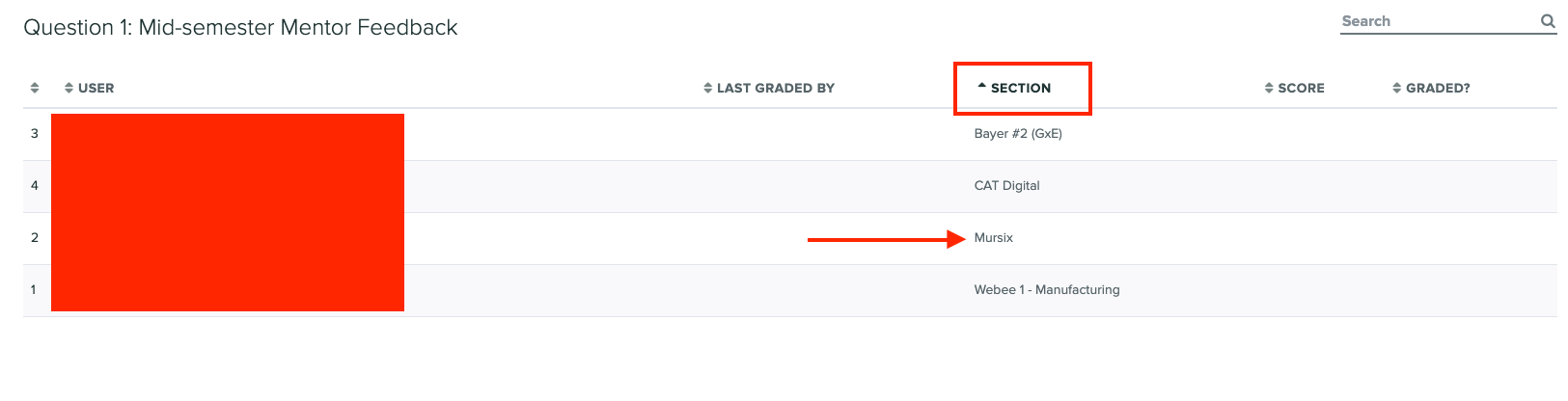
Task: Click the Mid-semester Mentor Feedback question title
Action: pos(240,27)
